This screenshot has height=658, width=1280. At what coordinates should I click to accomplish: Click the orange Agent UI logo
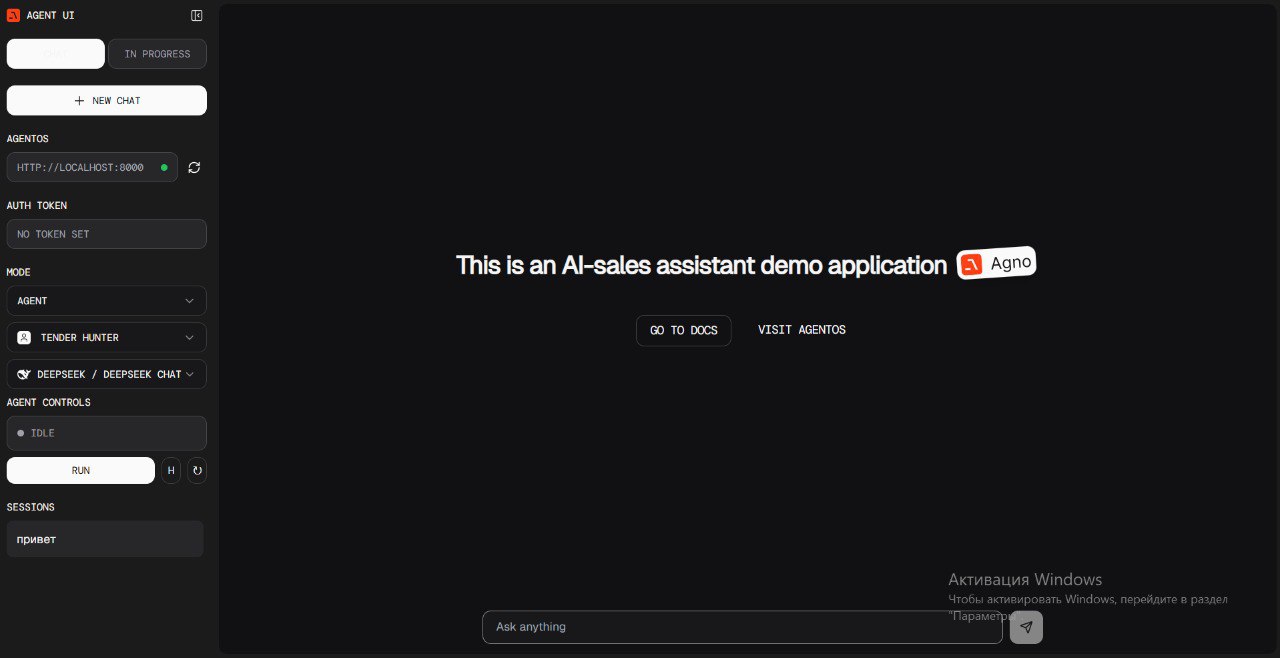[13, 16]
